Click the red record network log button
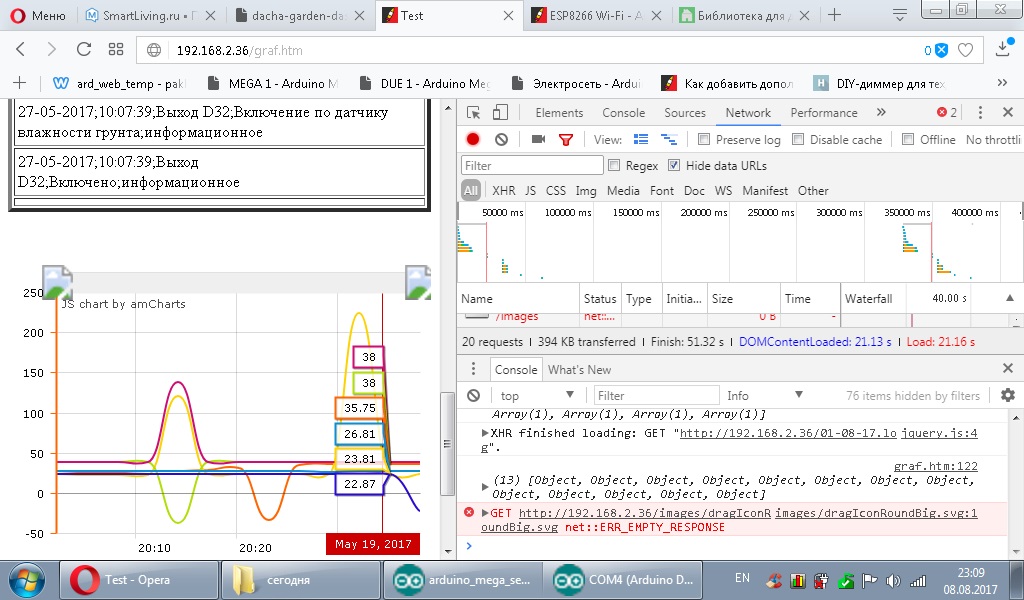The width and height of the screenshot is (1024, 600). coord(473,140)
